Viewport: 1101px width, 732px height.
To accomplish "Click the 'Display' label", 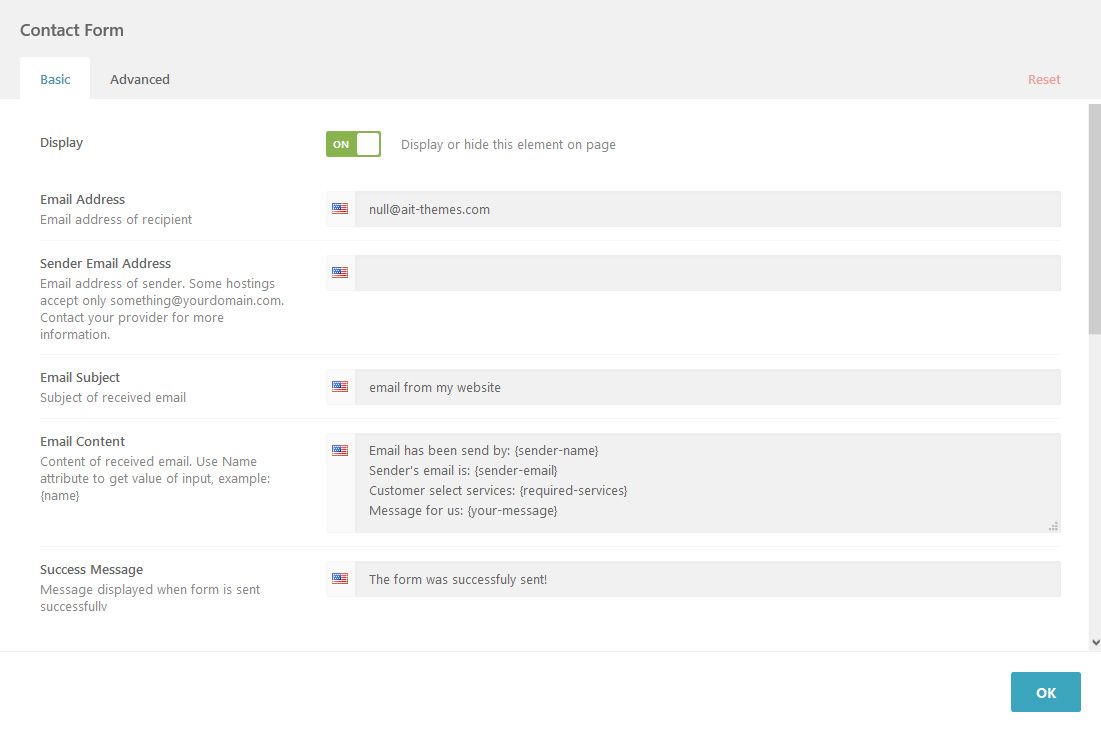I will point(62,143).
